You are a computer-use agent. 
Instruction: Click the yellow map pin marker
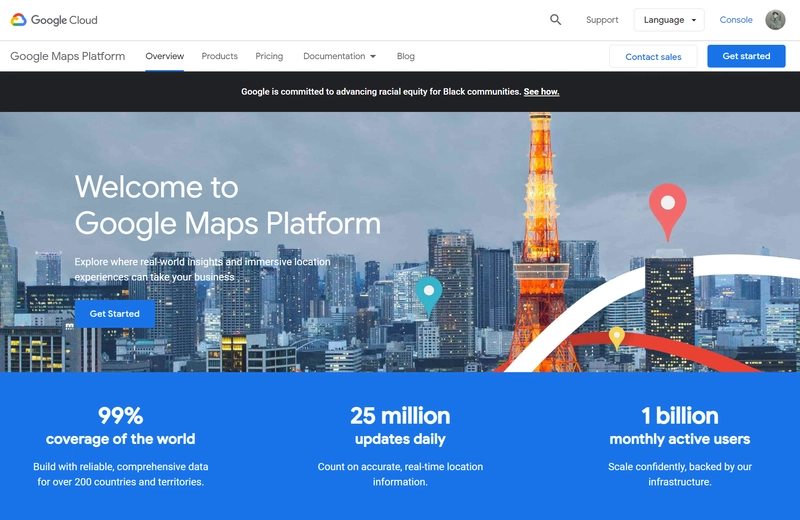click(617, 338)
